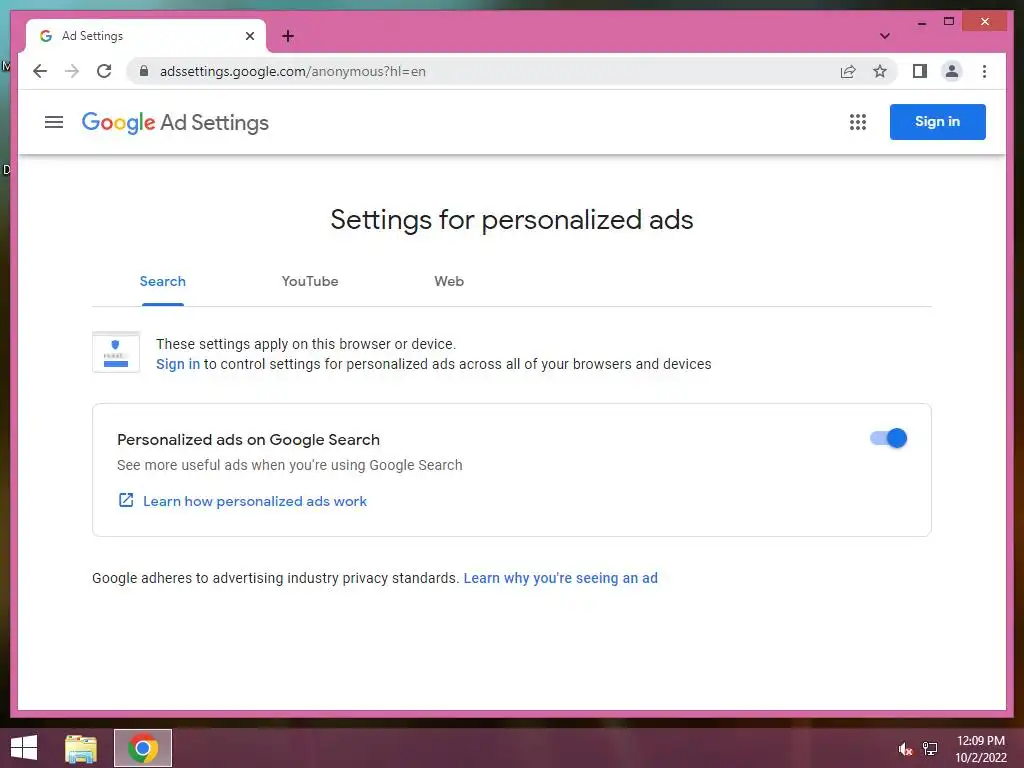Click the tab search chevron
The width and height of the screenshot is (1024, 768).
point(884,36)
